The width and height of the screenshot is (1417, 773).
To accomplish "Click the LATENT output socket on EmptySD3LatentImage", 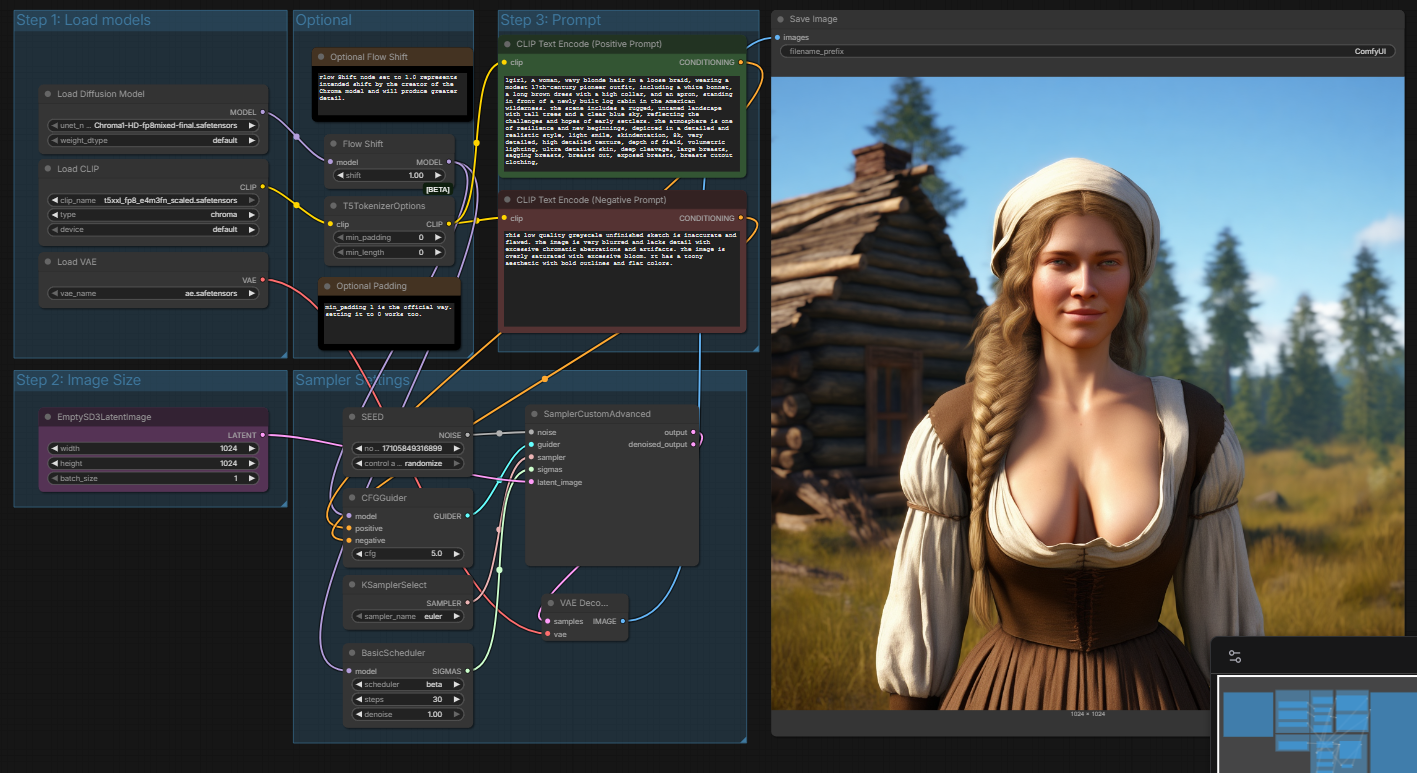I will click(x=262, y=435).
